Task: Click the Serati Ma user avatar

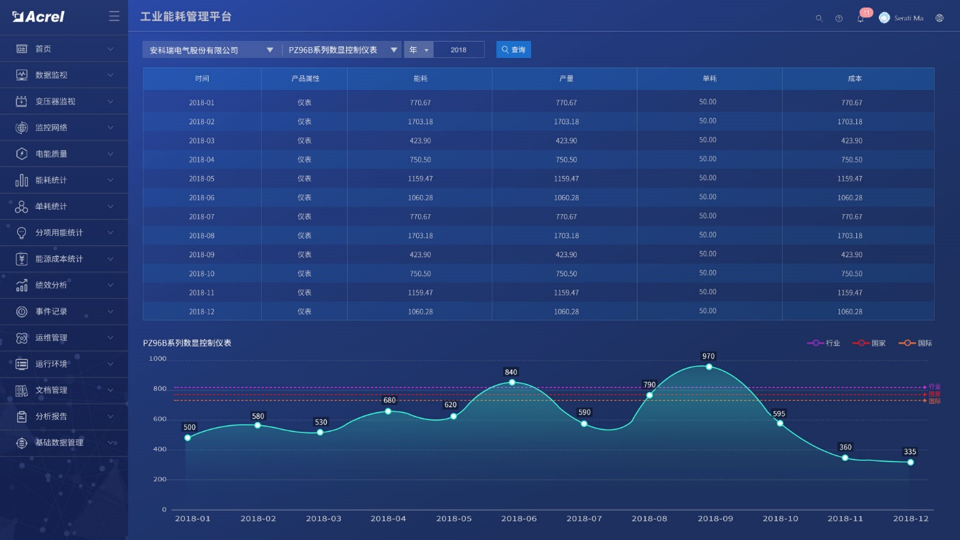Action: 884,18
